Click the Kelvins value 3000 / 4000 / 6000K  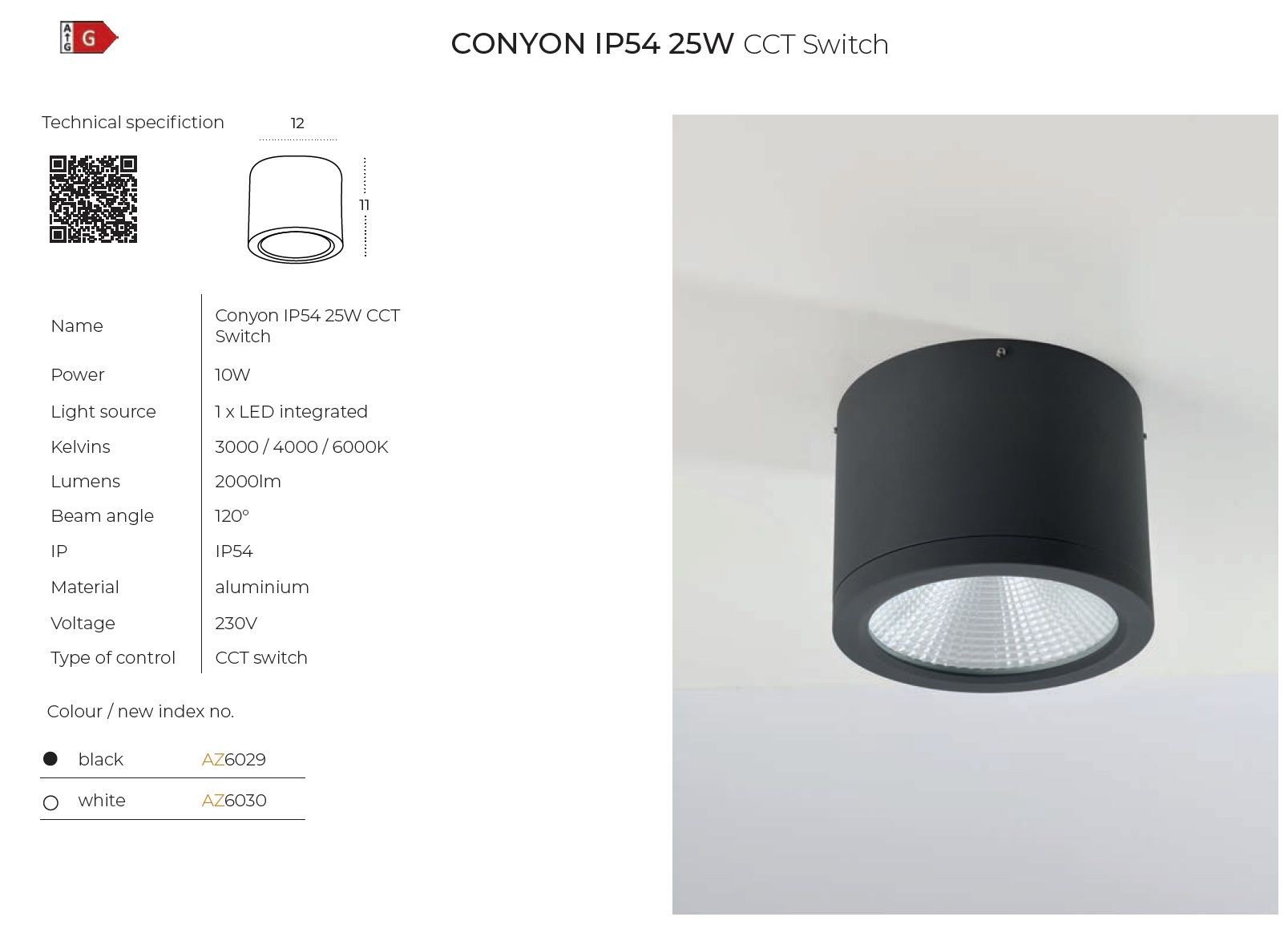pos(301,446)
